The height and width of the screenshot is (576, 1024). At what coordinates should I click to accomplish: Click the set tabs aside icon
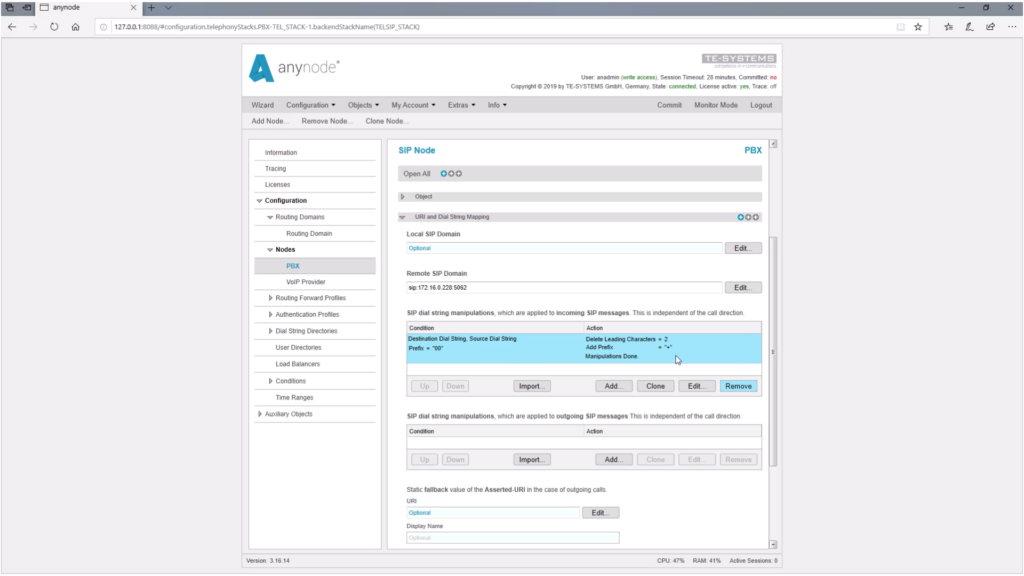click(x=27, y=8)
